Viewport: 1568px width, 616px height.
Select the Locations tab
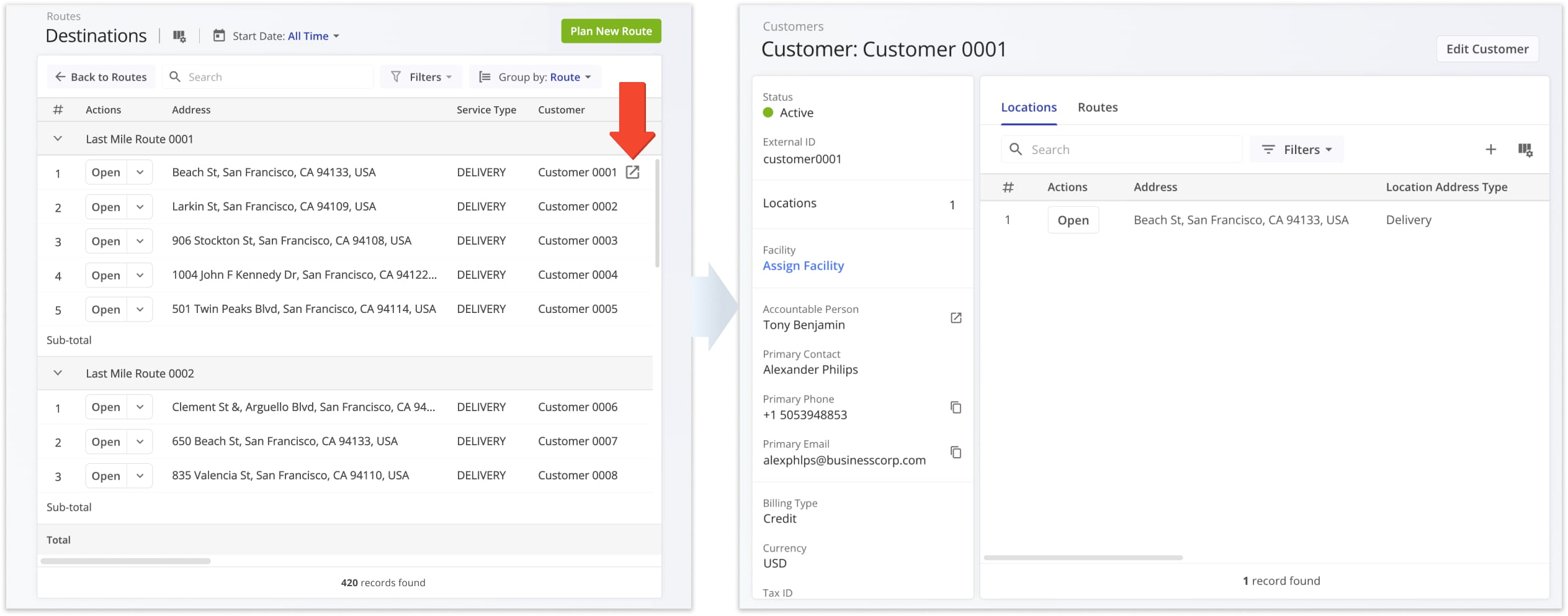point(1028,107)
